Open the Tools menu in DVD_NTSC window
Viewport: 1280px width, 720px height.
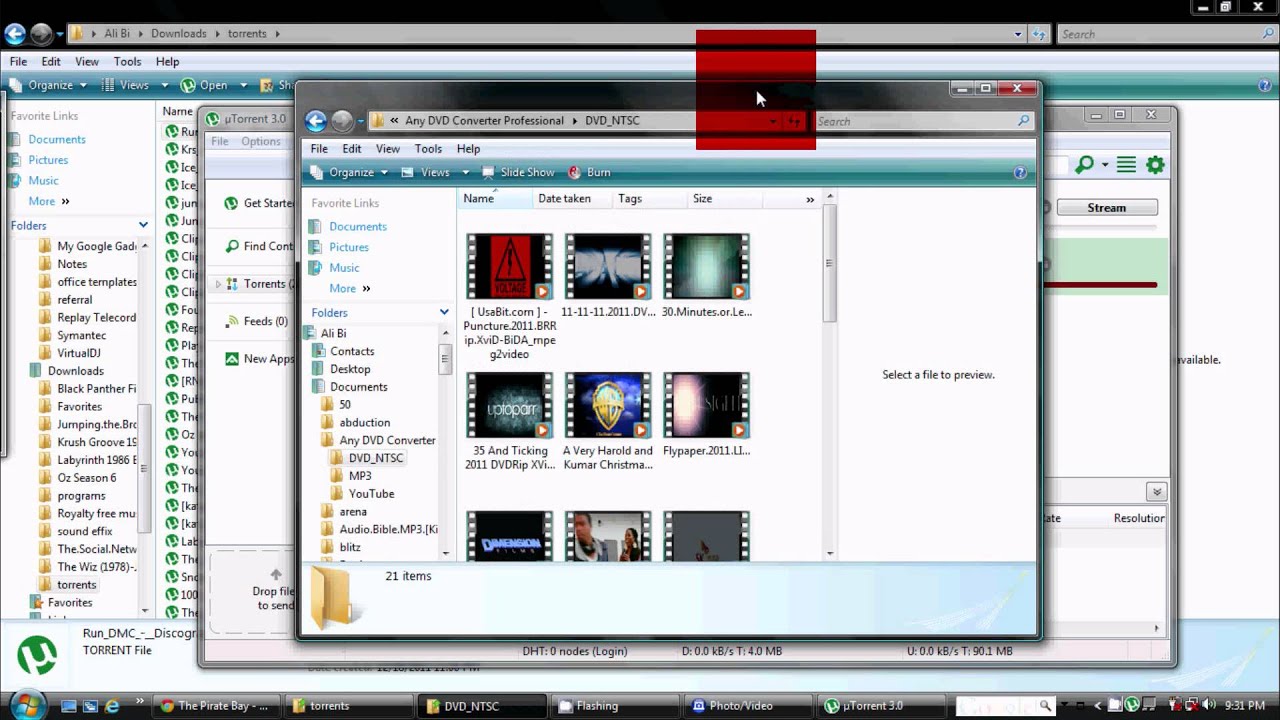click(428, 149)
